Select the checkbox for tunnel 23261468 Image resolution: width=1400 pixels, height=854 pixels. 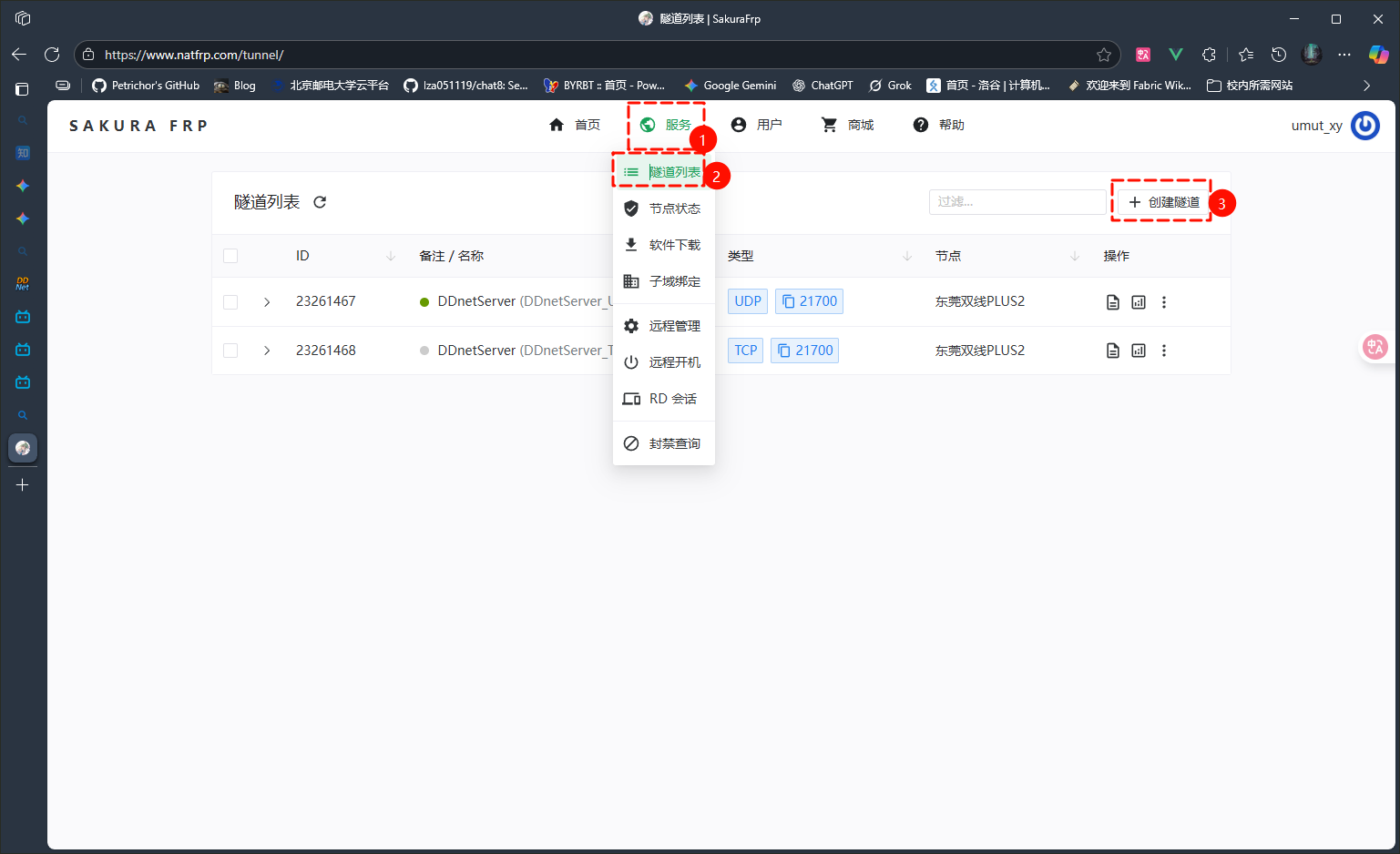pyautogui.click(x=230, y=351)
